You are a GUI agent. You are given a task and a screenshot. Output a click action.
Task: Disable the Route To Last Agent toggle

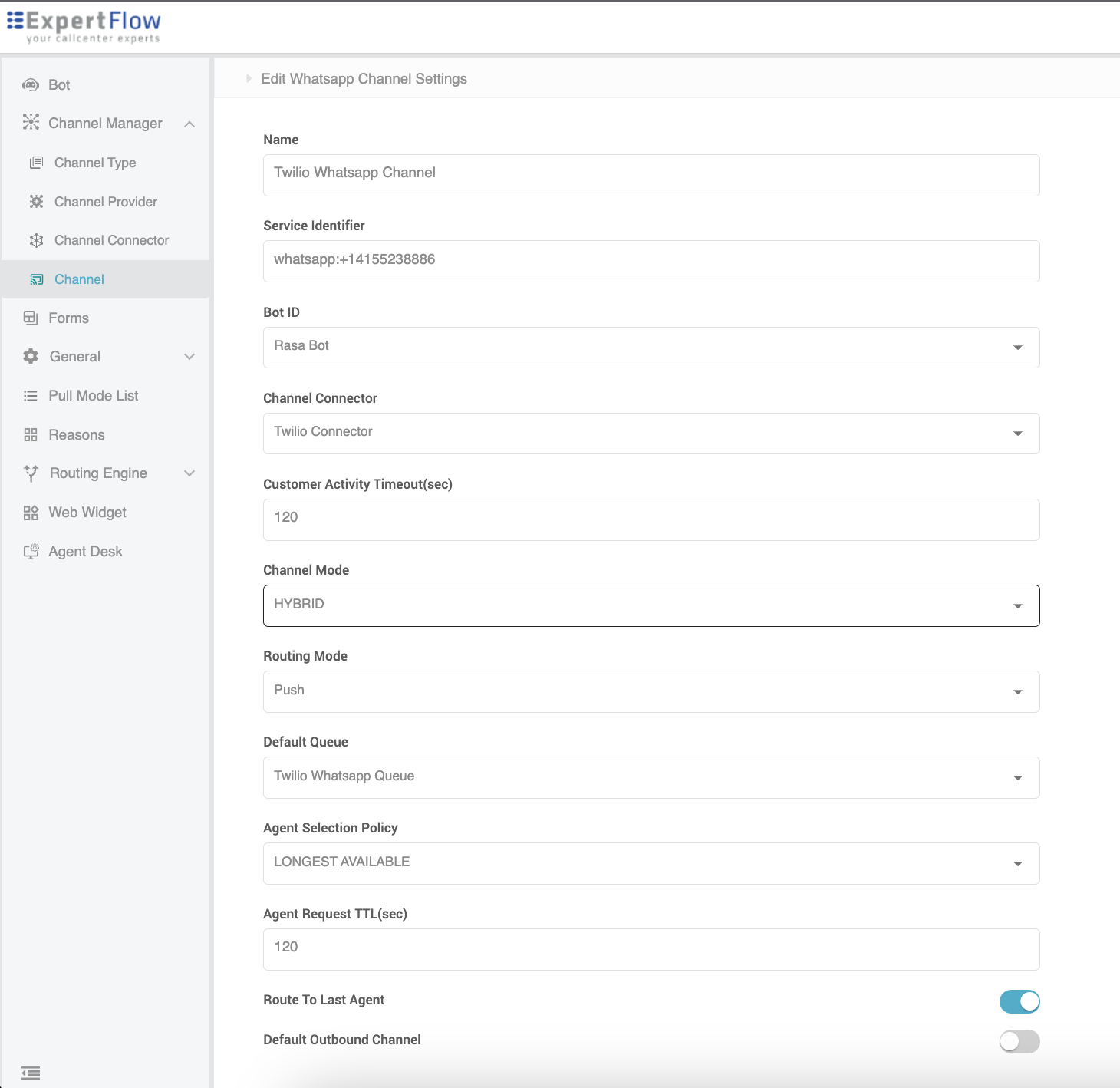(x=1019, y=1001)
